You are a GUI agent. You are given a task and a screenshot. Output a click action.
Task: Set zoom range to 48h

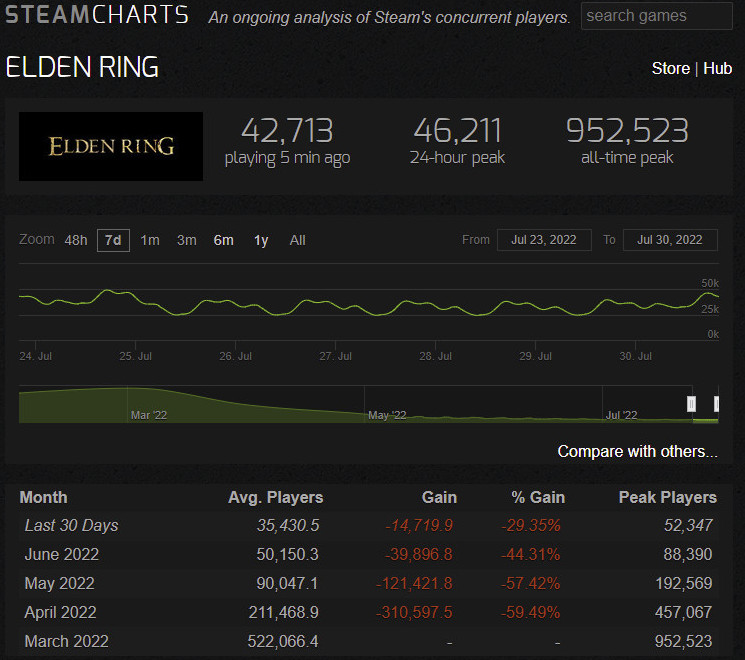tap(76, 240)
